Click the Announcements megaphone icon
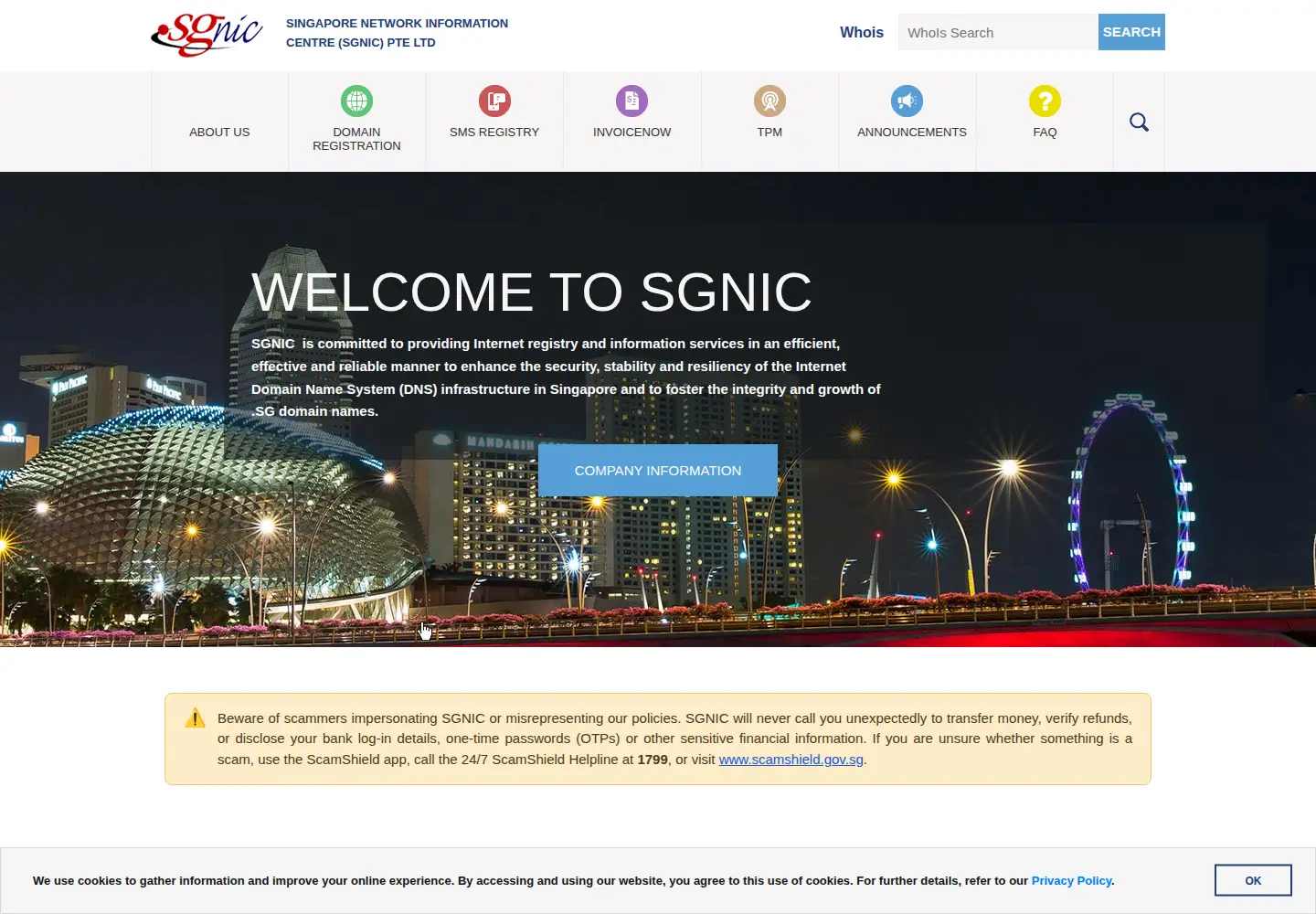This screenshot has height=914, width=1316. 907,101
